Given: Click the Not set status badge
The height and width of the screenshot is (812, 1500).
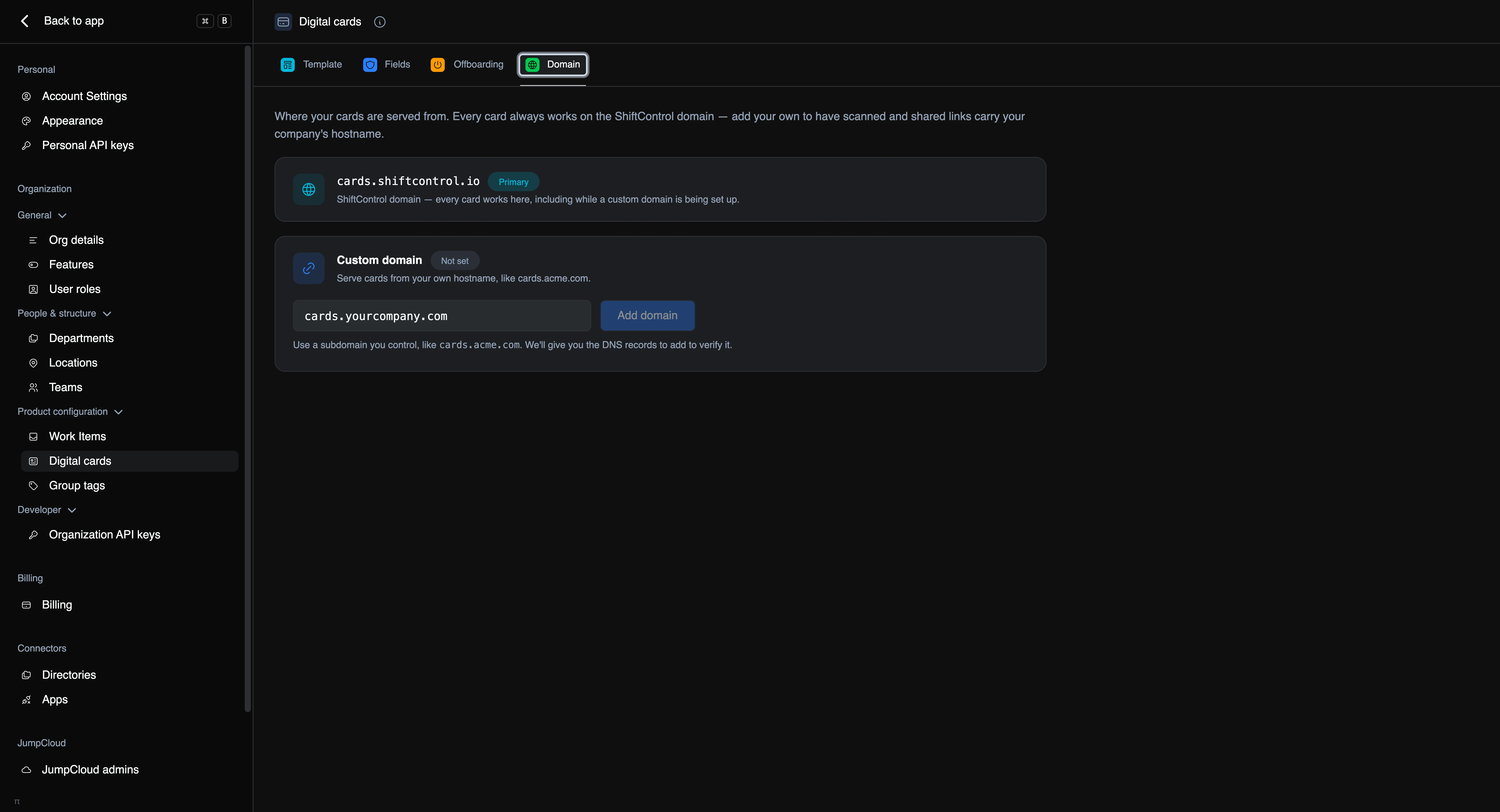Looking at the screenshot, I should (x=455, y=261).
